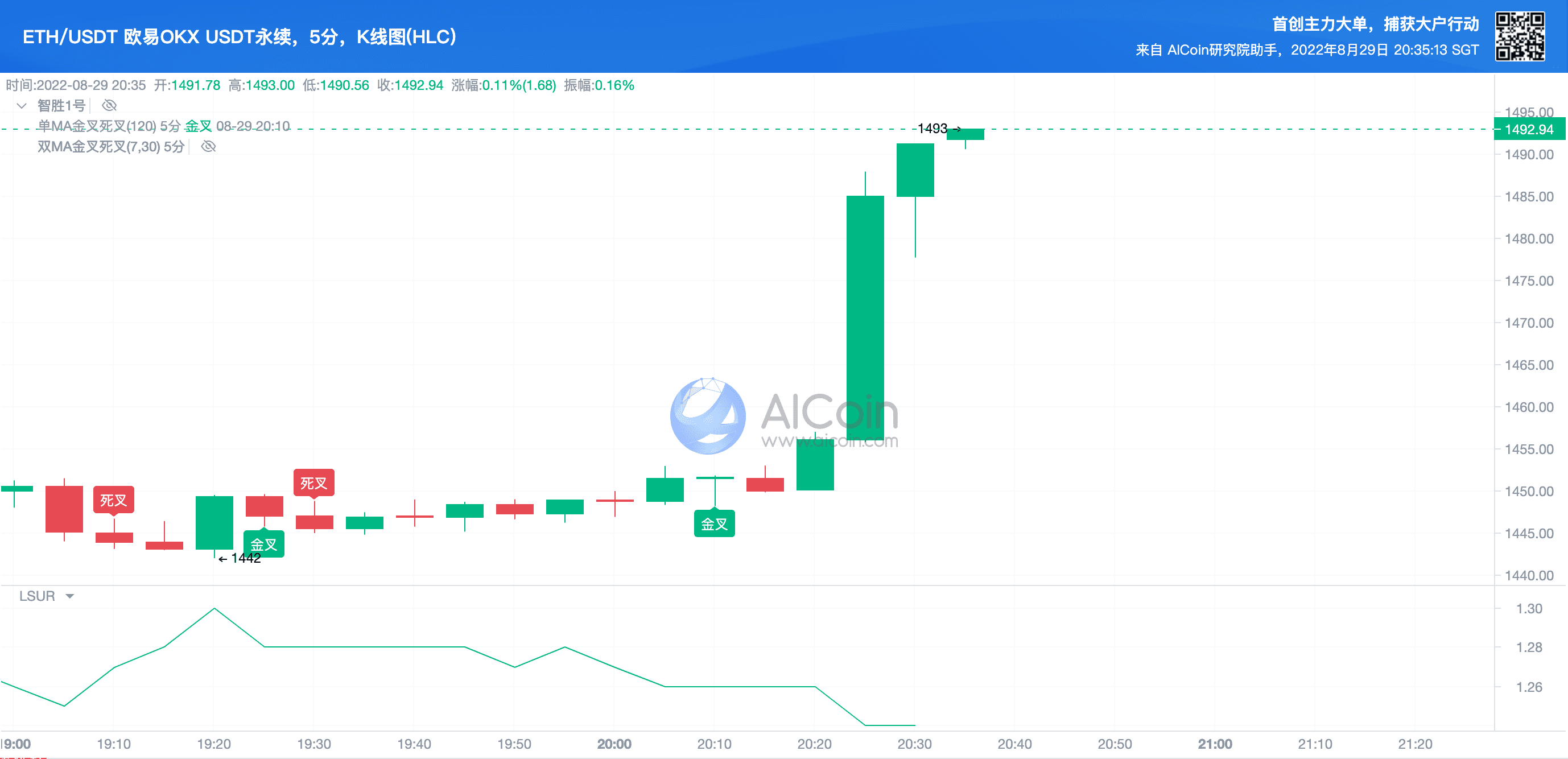Click the 死叉 marker near 19:30
This screenshot has height=759, width=1568.
(x=313, y=482)
